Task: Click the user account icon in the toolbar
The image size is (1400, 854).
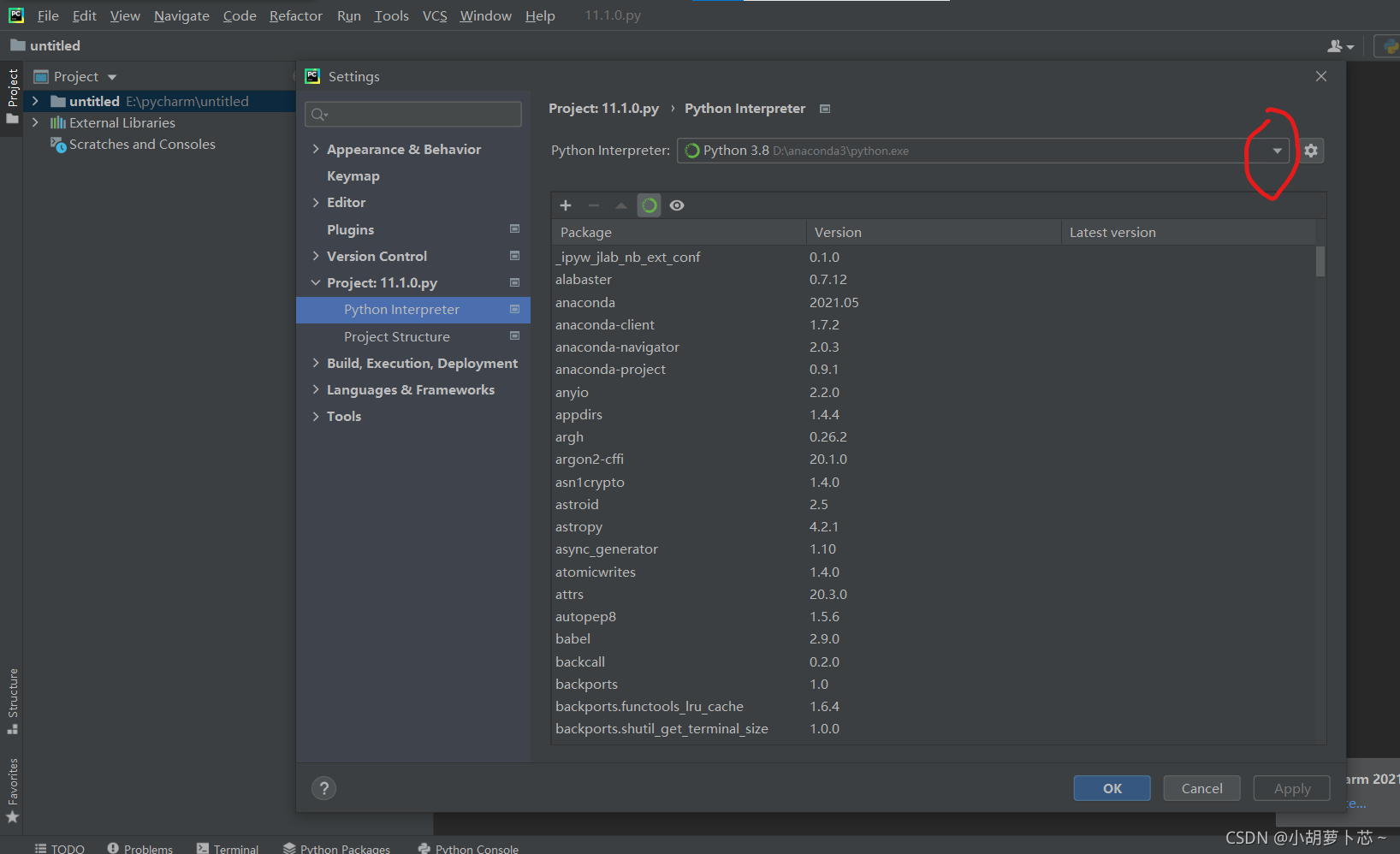Action: (x=1340, y=46)
